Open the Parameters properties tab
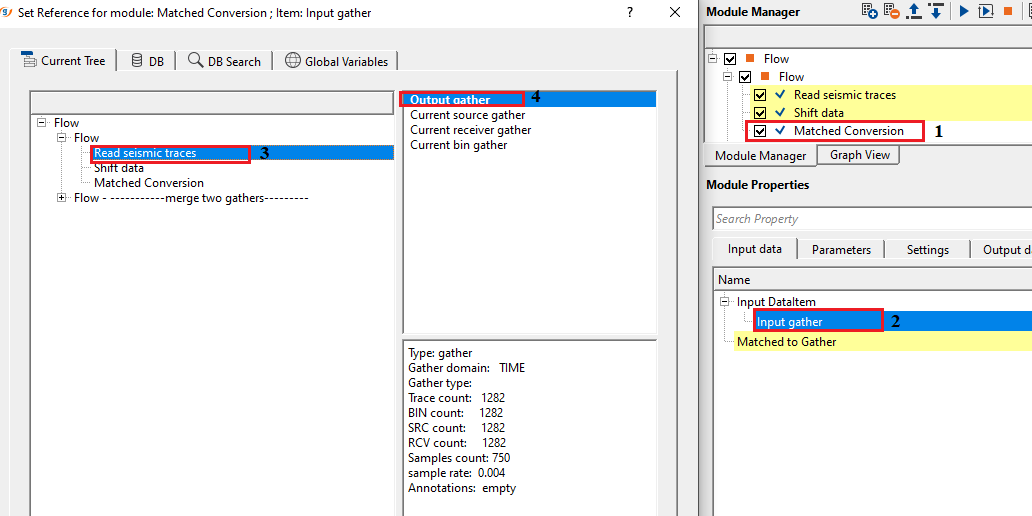 pos(841,250)
